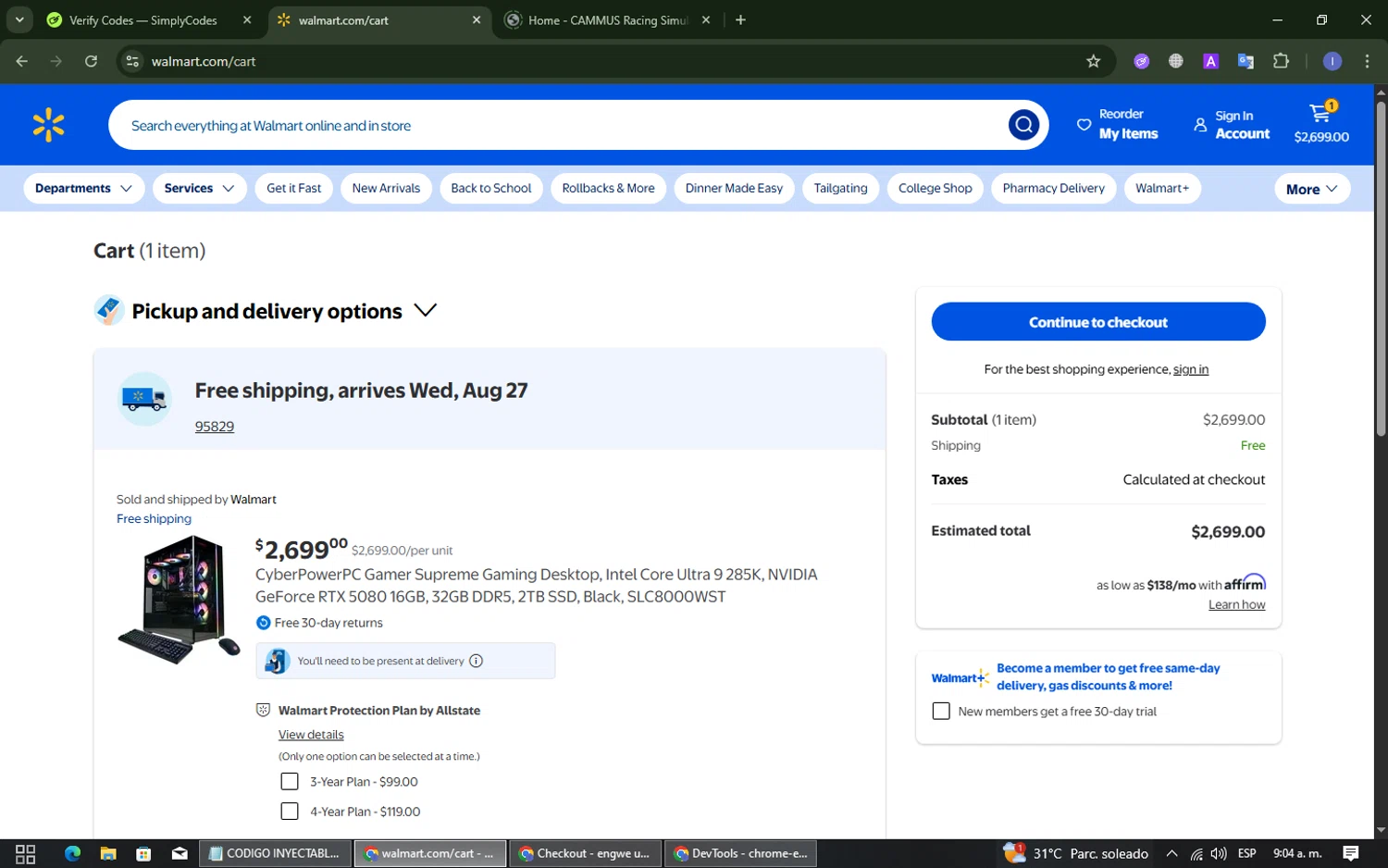
Task: Open the CyberPowerPC Gamer Supreme product title
Action: (x=537, y=586)
